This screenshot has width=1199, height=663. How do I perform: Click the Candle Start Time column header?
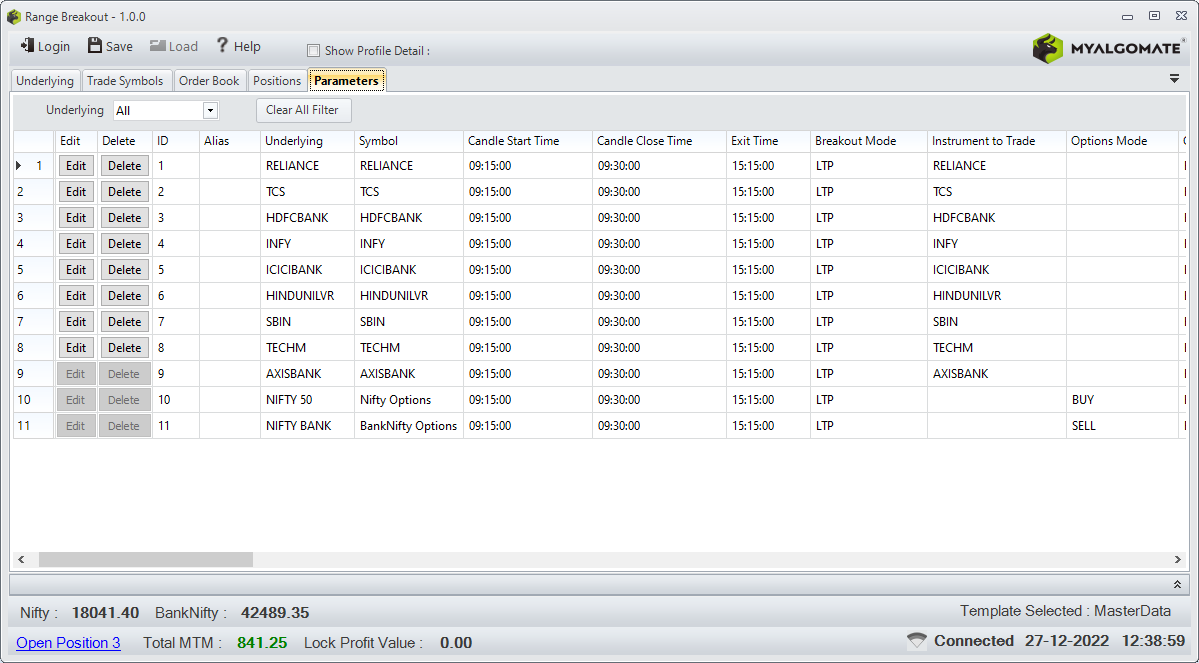[527, 141]
